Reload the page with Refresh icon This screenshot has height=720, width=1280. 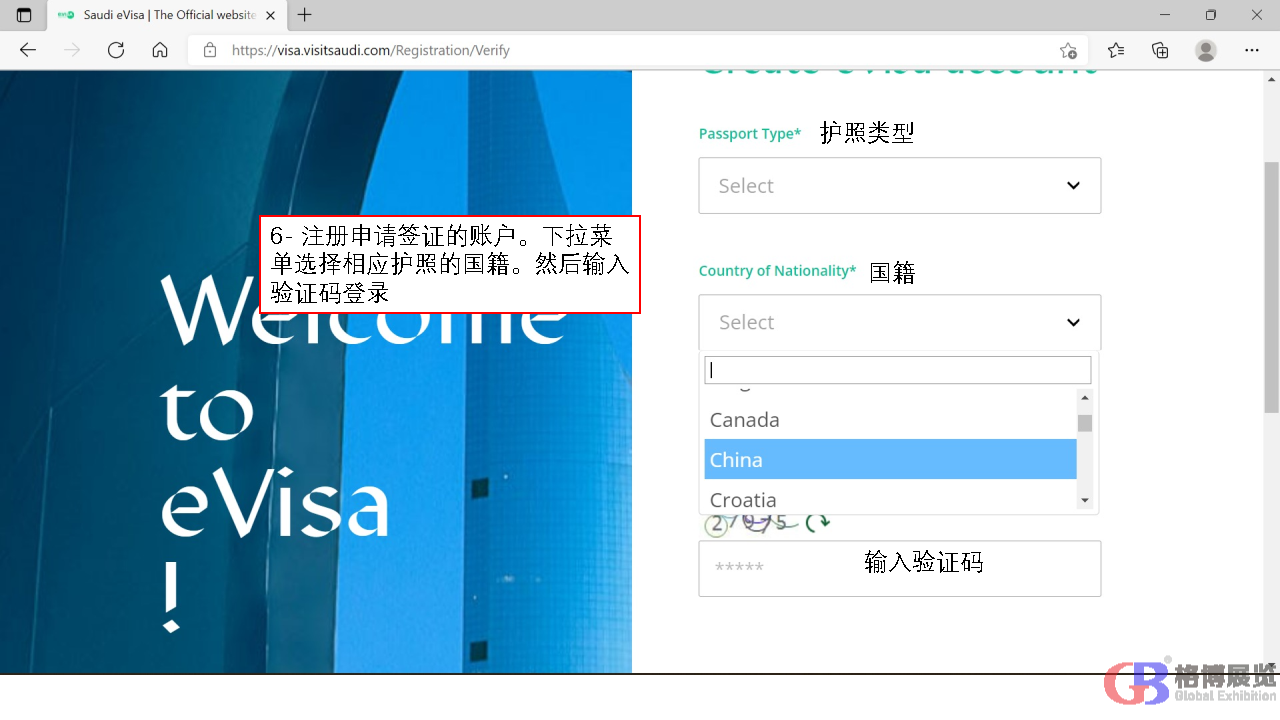click(116, 50)
